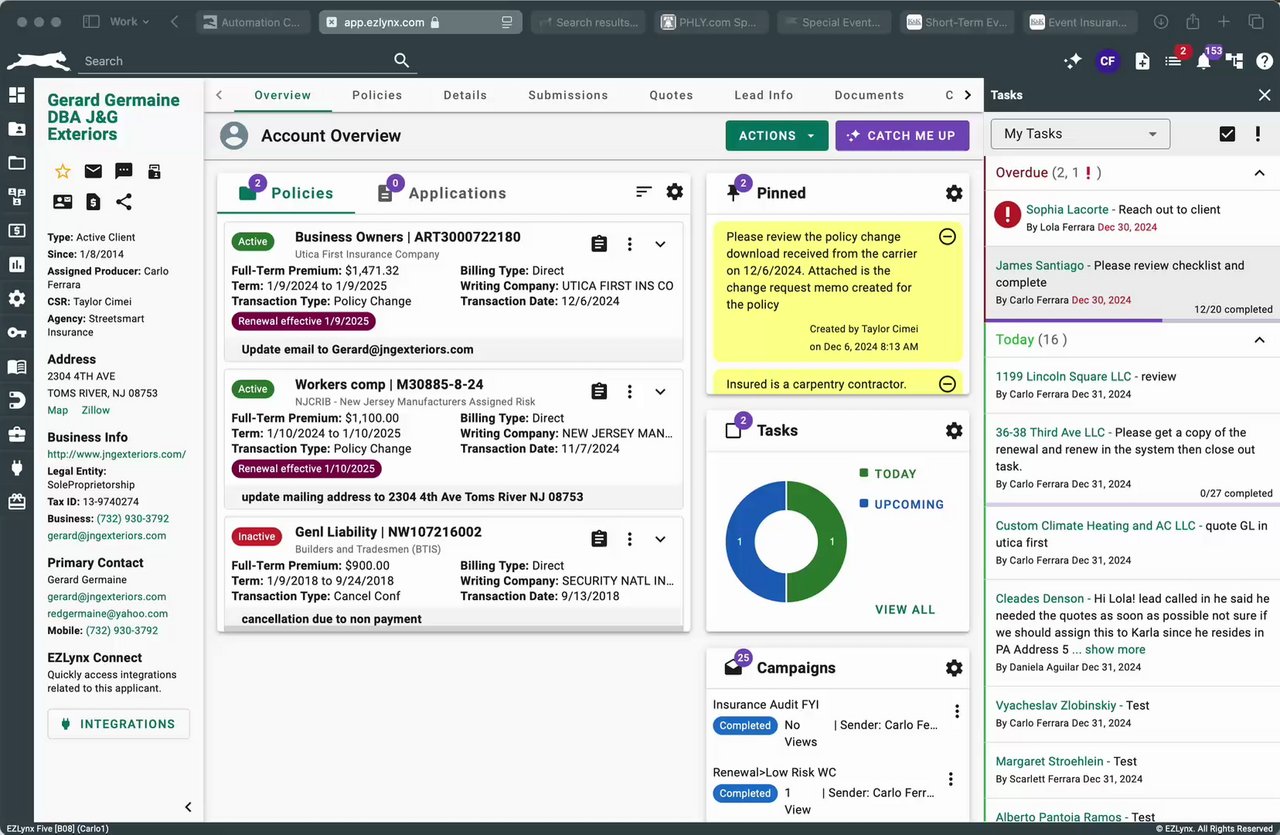Image resolution: width=1280 pixels, height=835 pixels.
Task: Click the share icon under applicant name
Action: click(x=124, y=202)
